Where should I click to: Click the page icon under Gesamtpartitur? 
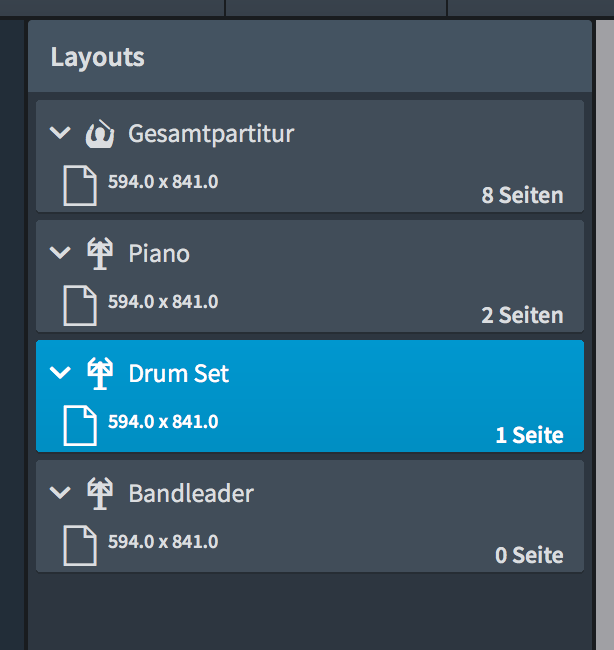point(80,186)
